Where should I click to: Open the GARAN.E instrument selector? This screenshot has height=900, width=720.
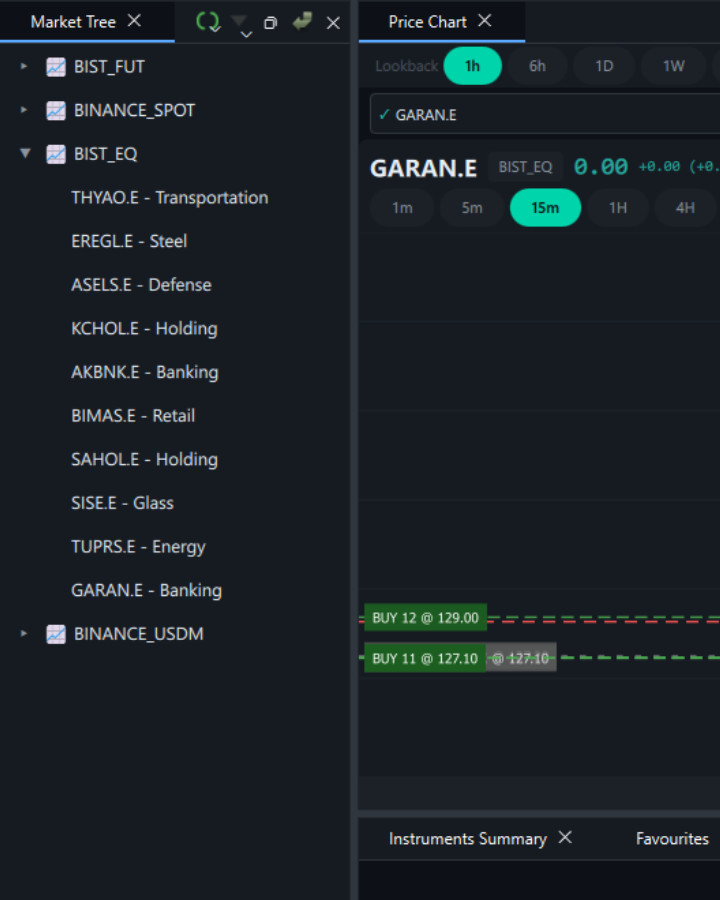pyautogui.click(x=545, y=114)
